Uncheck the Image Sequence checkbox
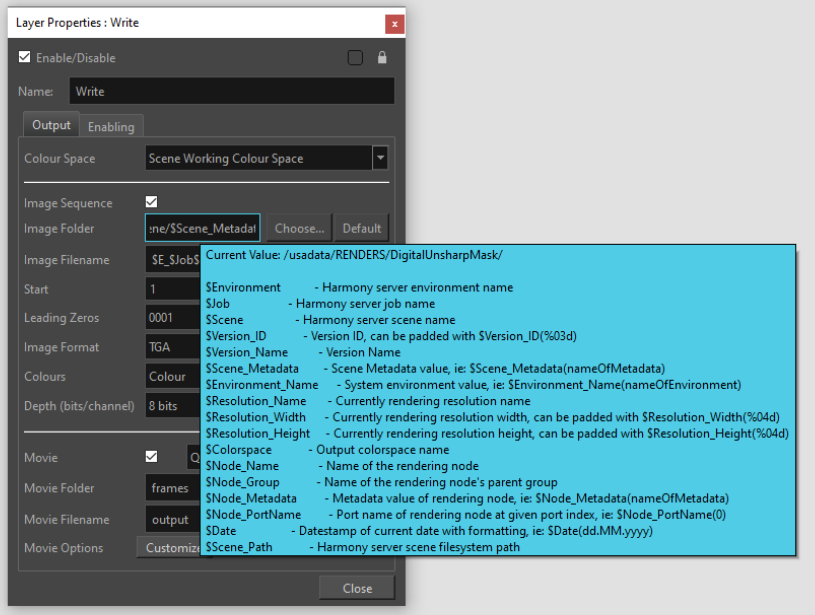 point(151,202)
